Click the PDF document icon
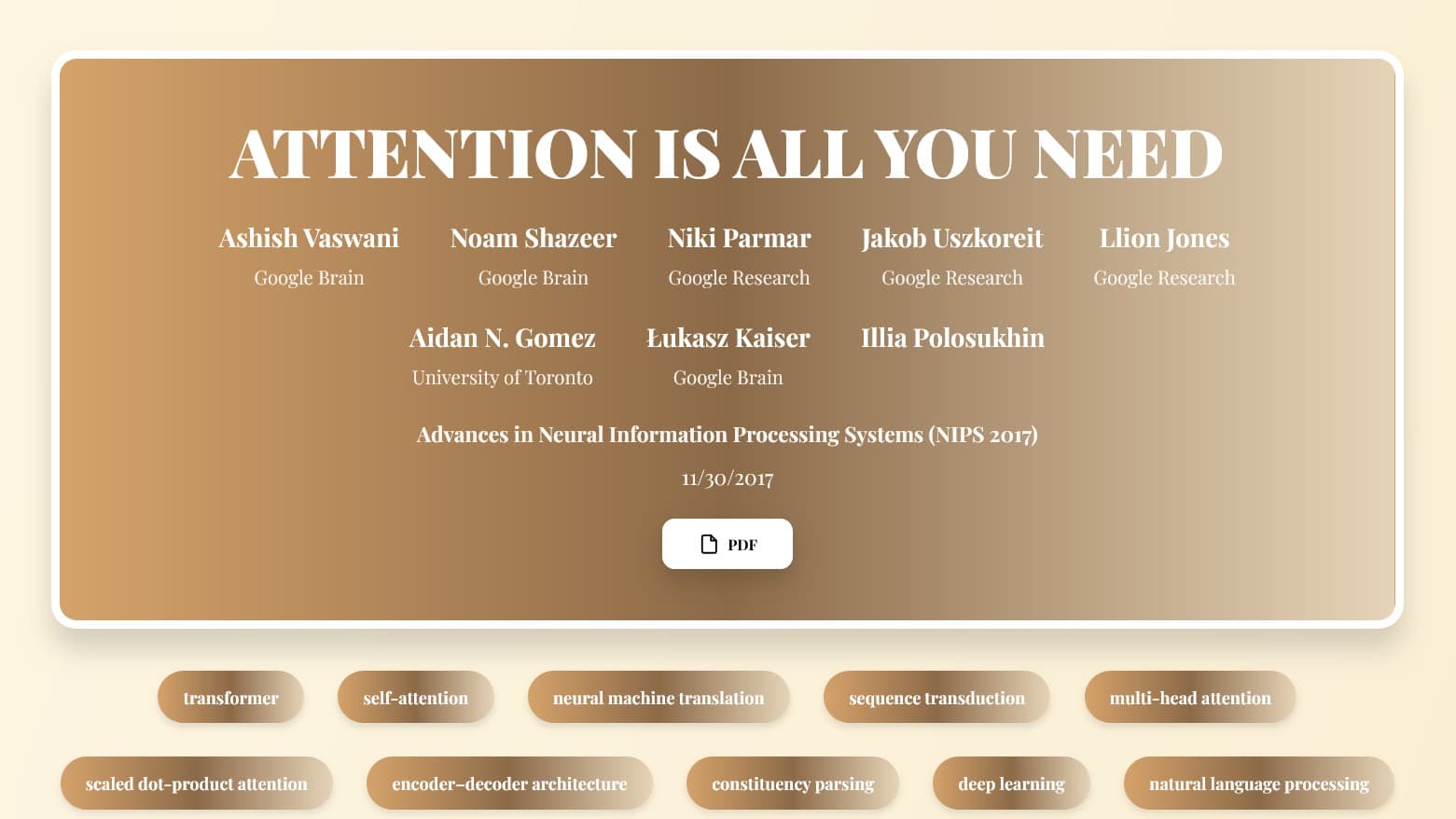 [709, 544]
